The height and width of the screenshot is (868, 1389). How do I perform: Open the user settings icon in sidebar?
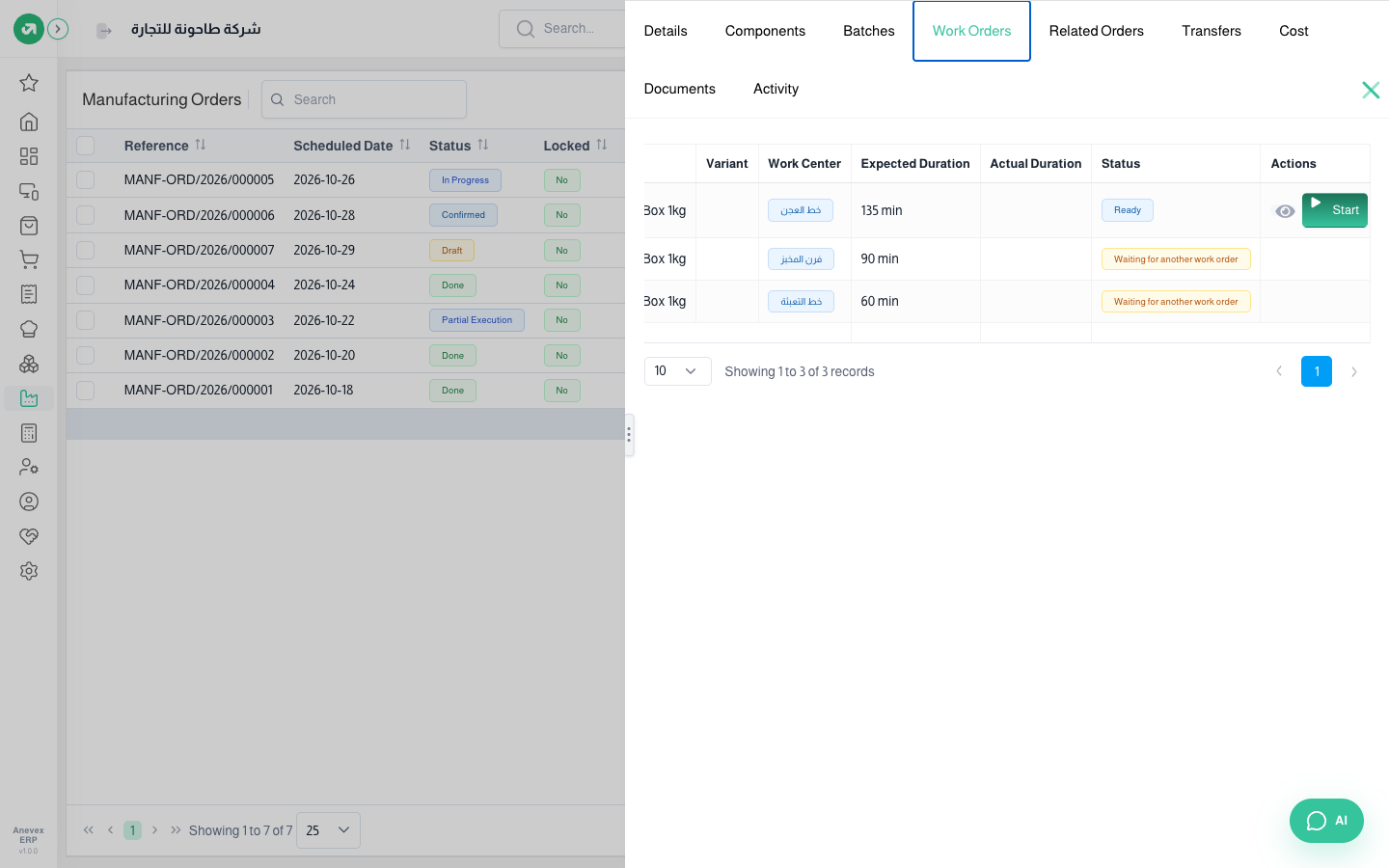click(x=29, y=467)
